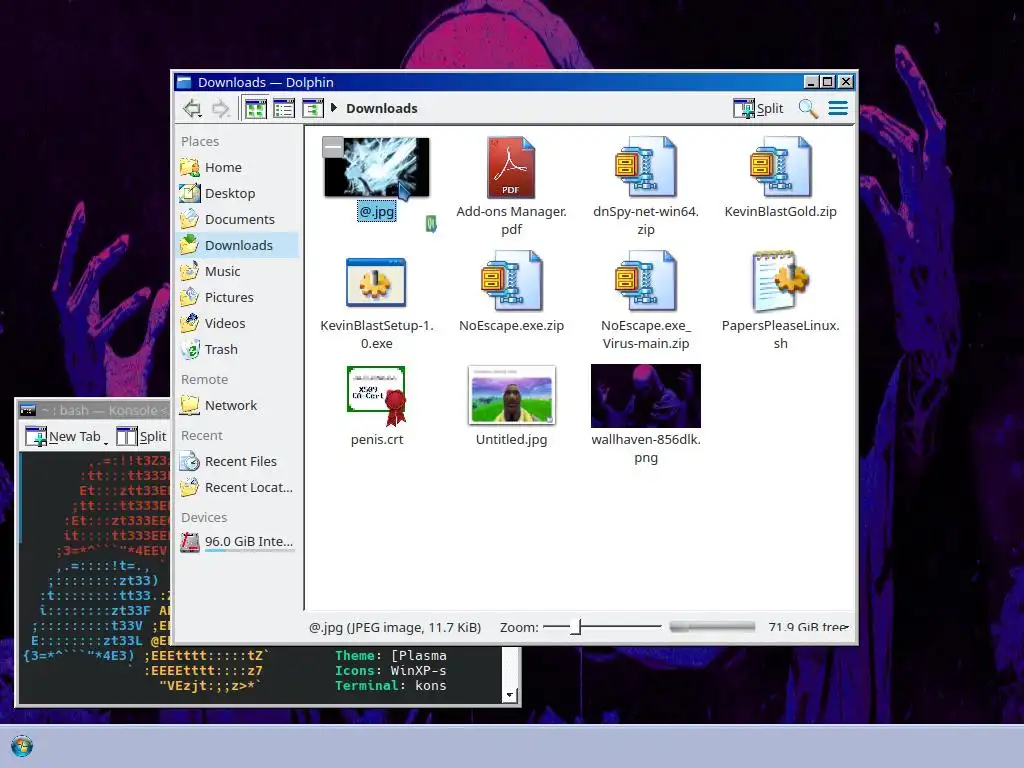1024x768 pixels.
Task: Click the Konsole window title bar icon
Action: (x=28, y=410)
